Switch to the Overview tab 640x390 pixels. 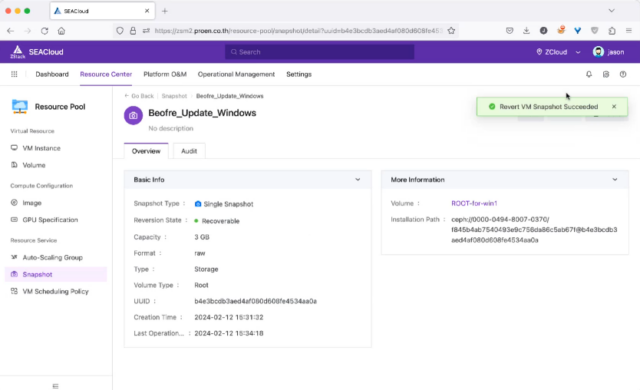[146, 151]
